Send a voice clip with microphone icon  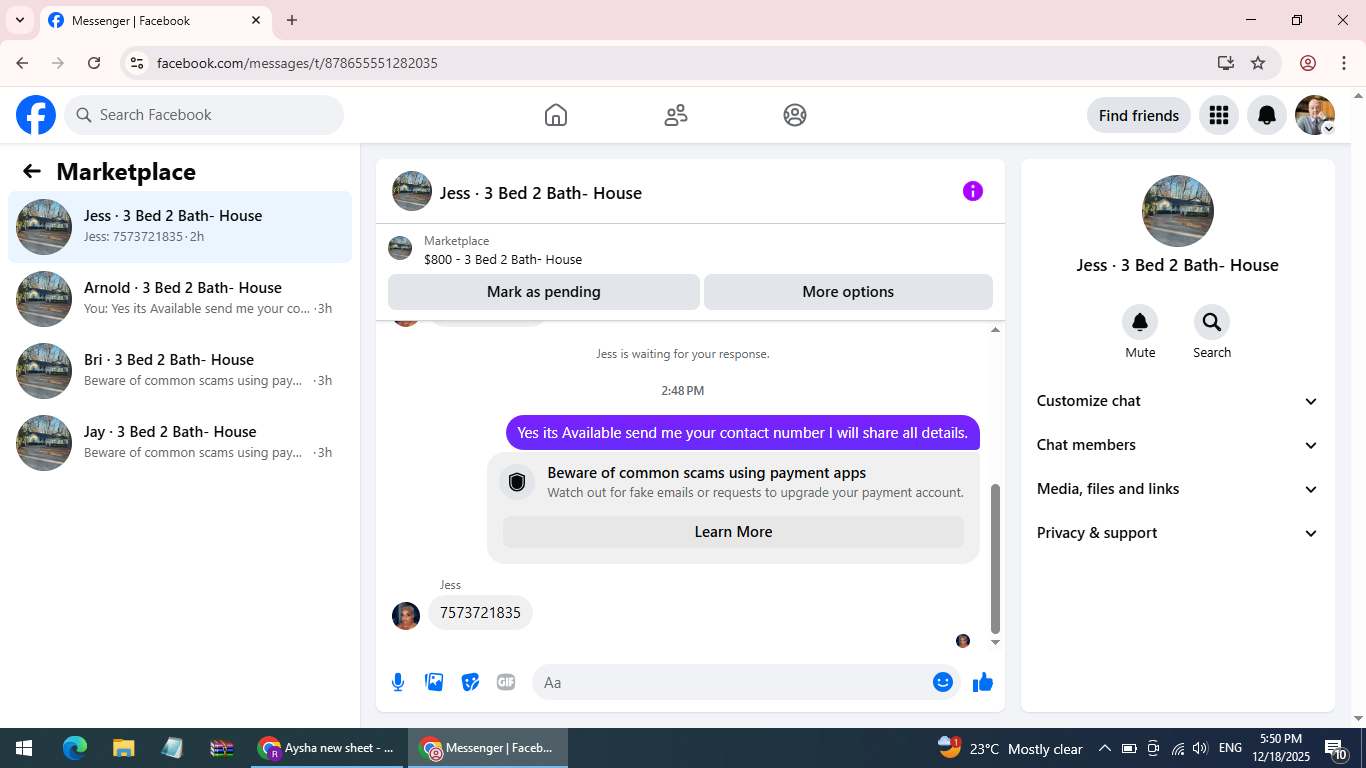coord(398,682)
